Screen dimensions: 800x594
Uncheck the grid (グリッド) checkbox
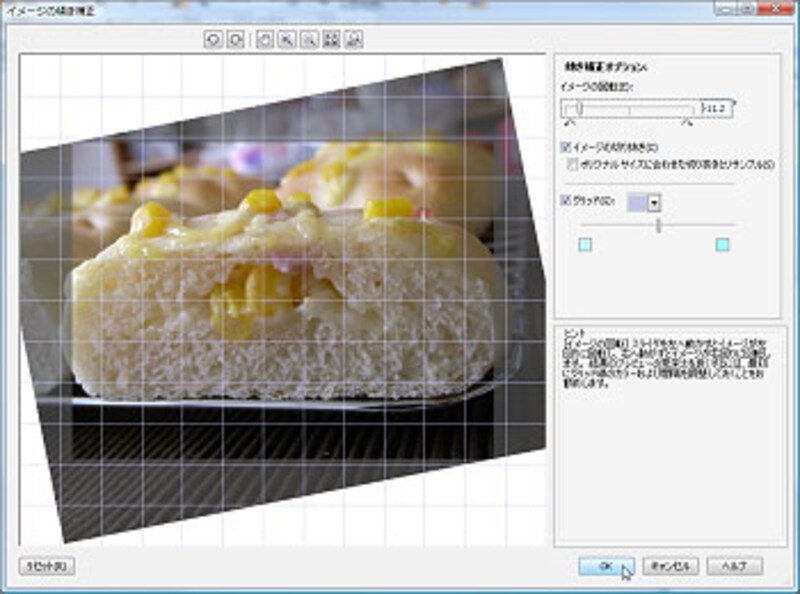566,202
